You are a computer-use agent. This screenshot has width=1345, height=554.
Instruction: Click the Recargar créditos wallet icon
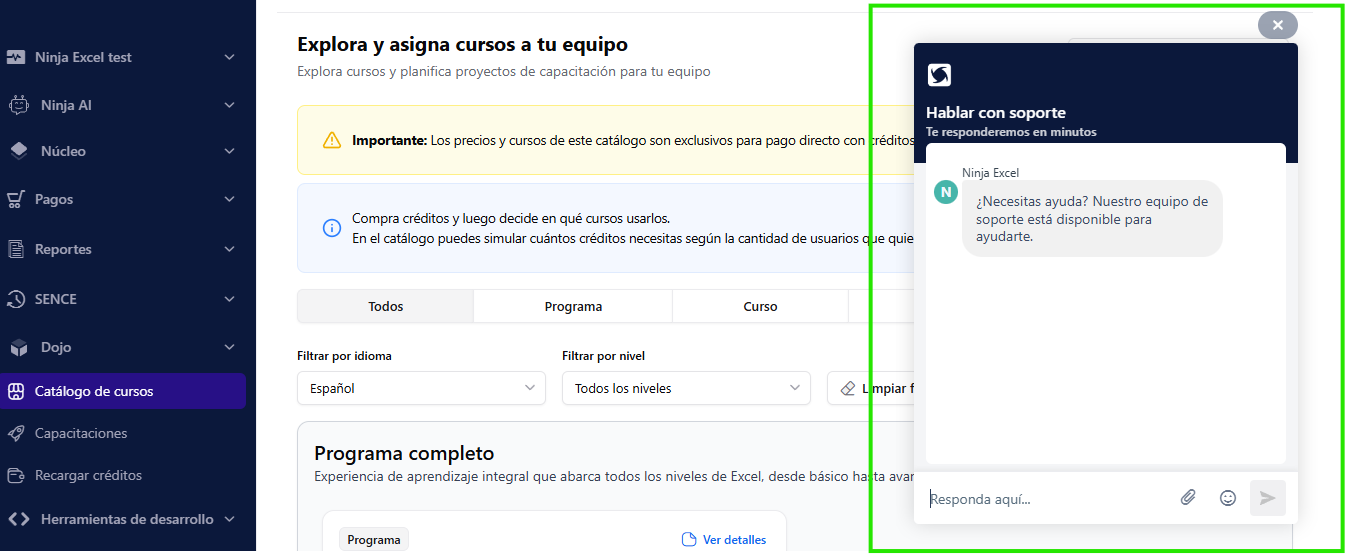(x=15, y=475)
